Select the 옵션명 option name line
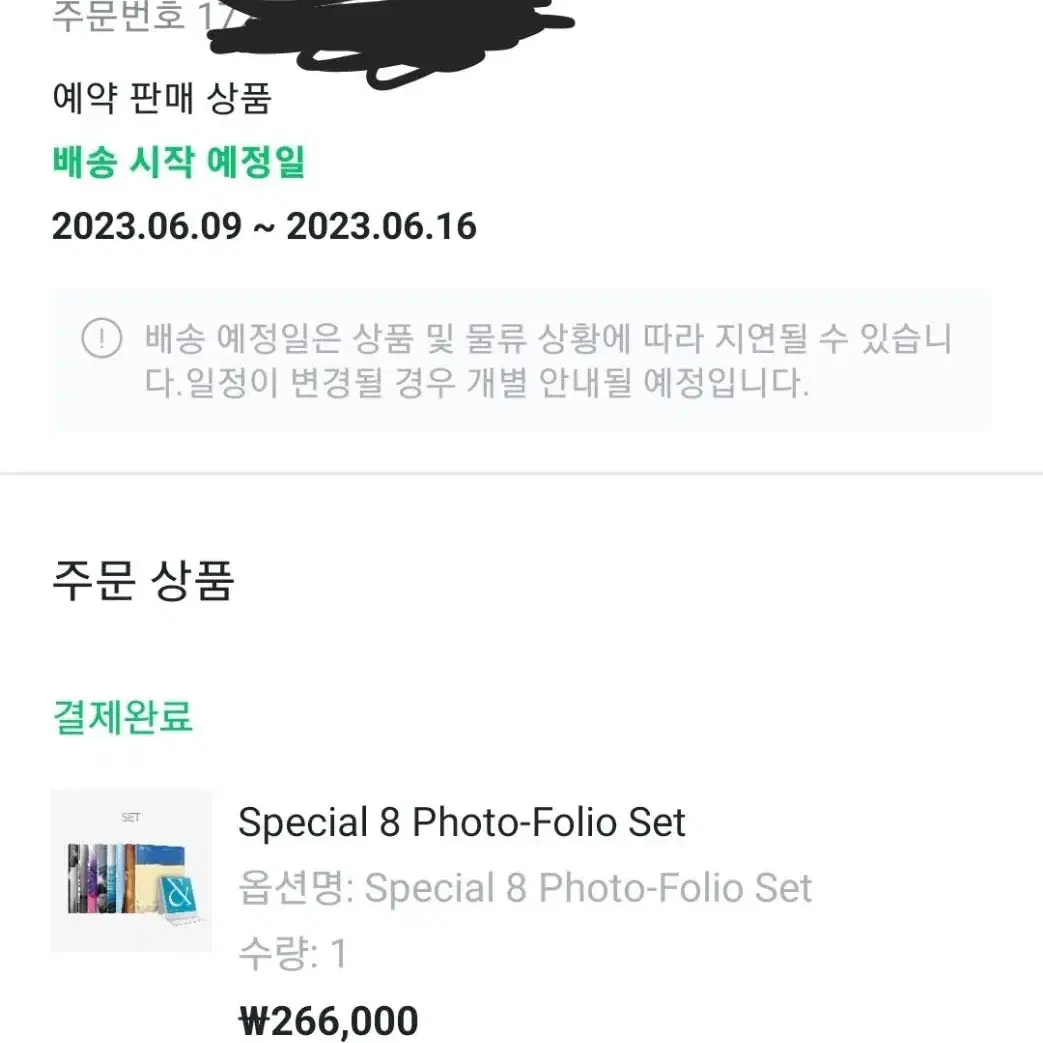1043x1043 pixels. coord(525,887)
